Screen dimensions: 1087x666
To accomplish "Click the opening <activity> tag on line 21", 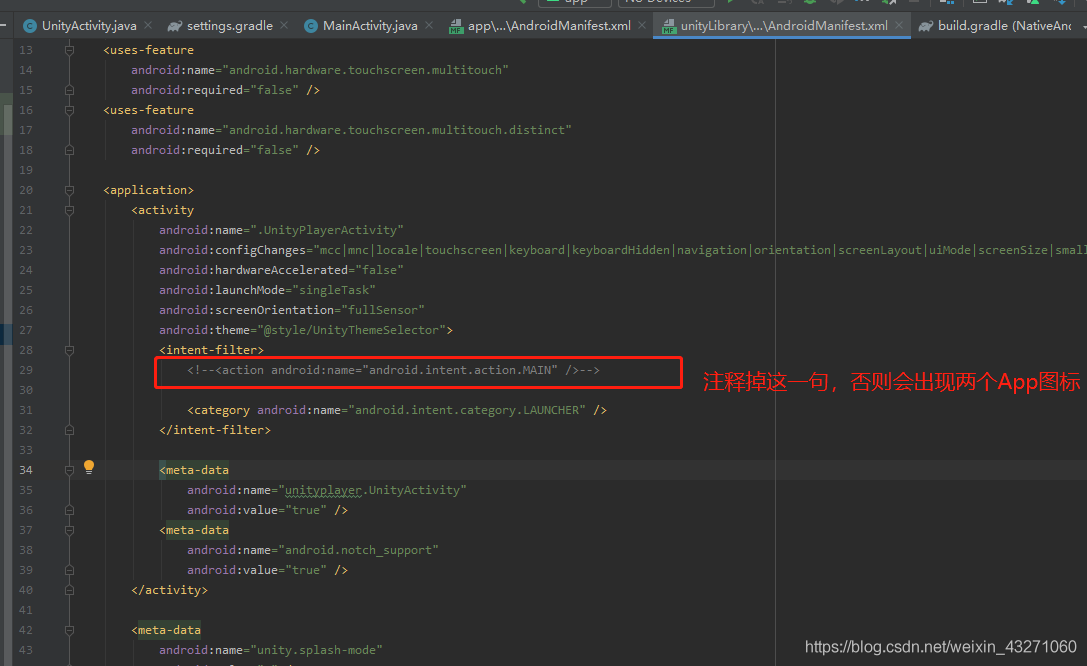I will point(162,210).
